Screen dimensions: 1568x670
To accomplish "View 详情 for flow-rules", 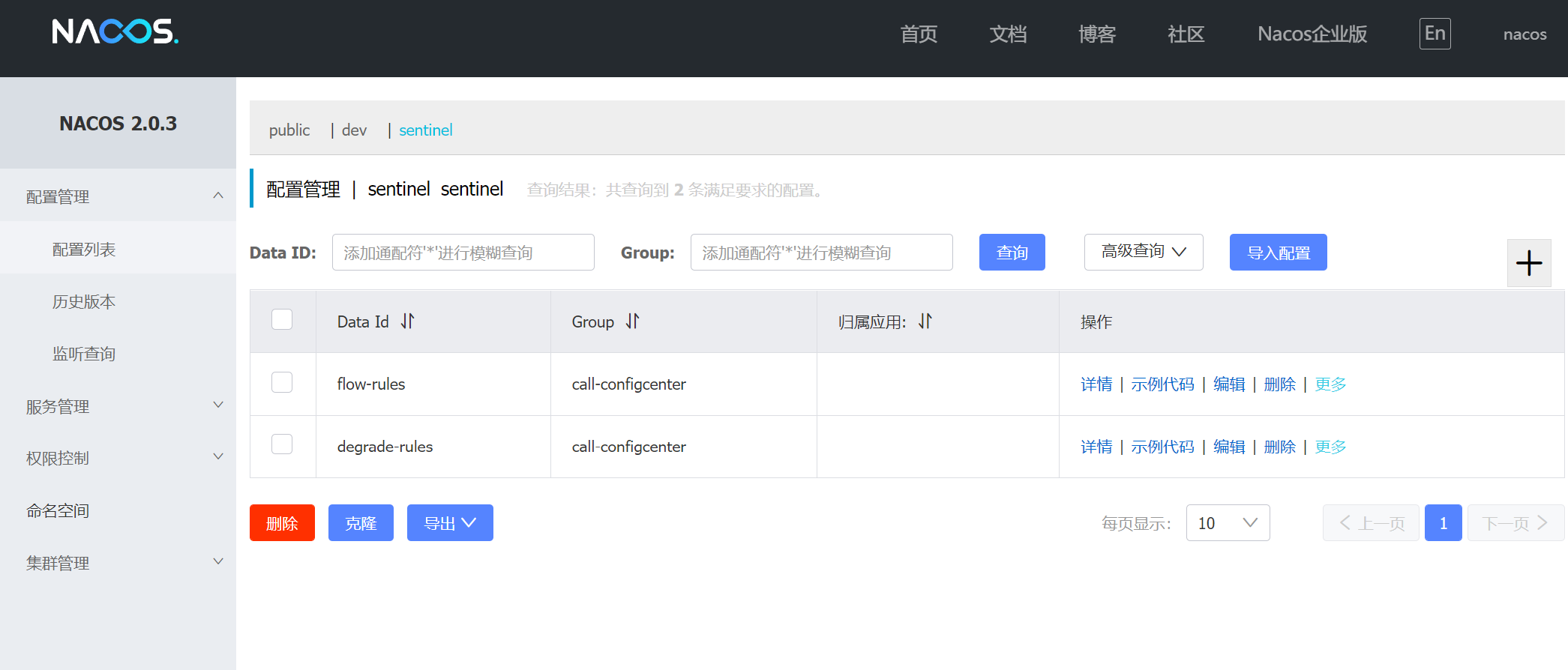I will tap(1096, 384).
